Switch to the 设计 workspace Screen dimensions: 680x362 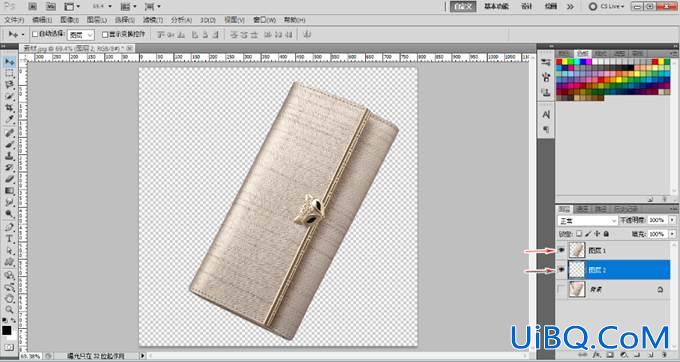[526, 7]
